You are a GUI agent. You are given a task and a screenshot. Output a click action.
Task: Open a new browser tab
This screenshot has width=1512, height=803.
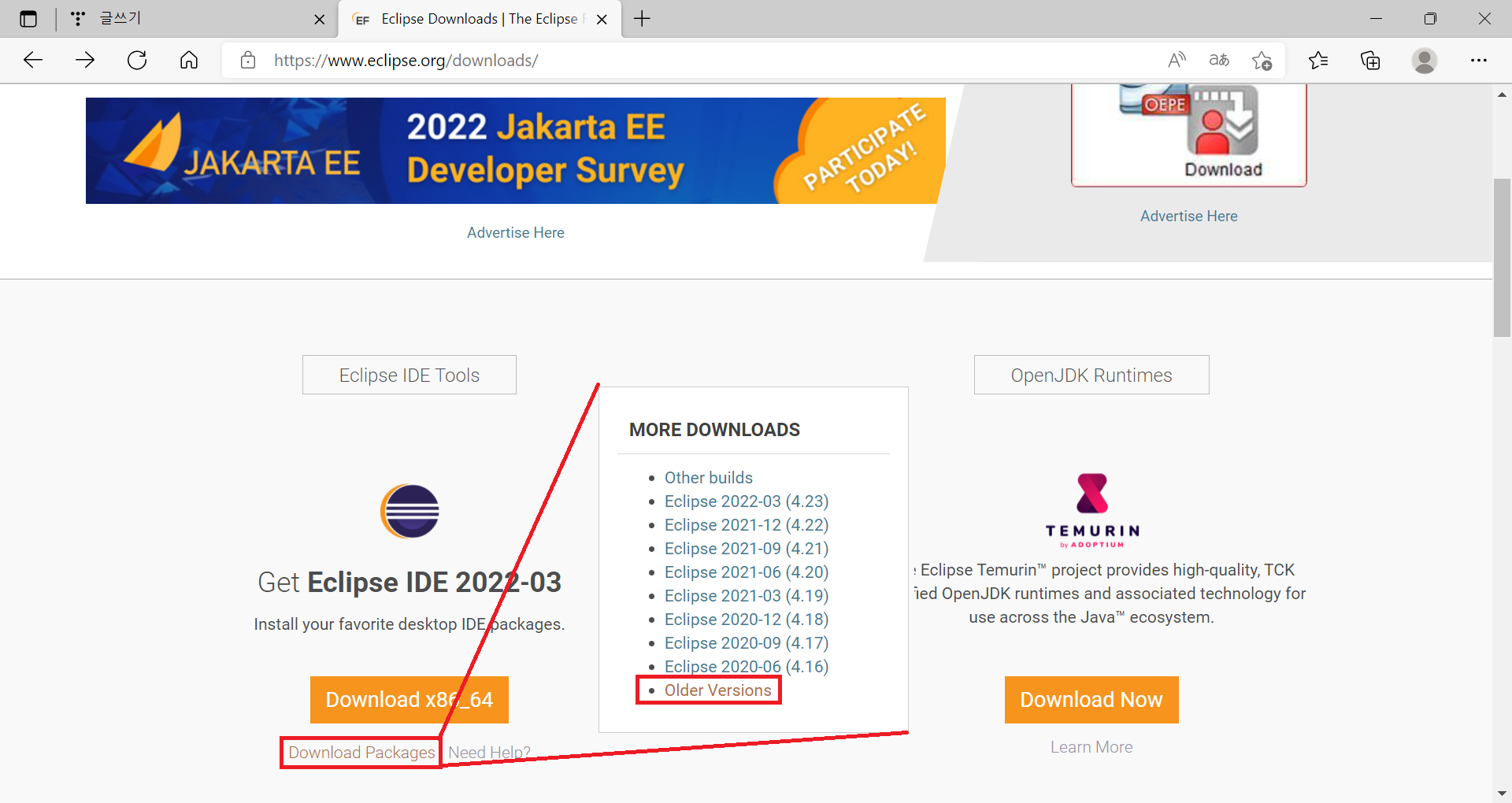pos(643,19)
